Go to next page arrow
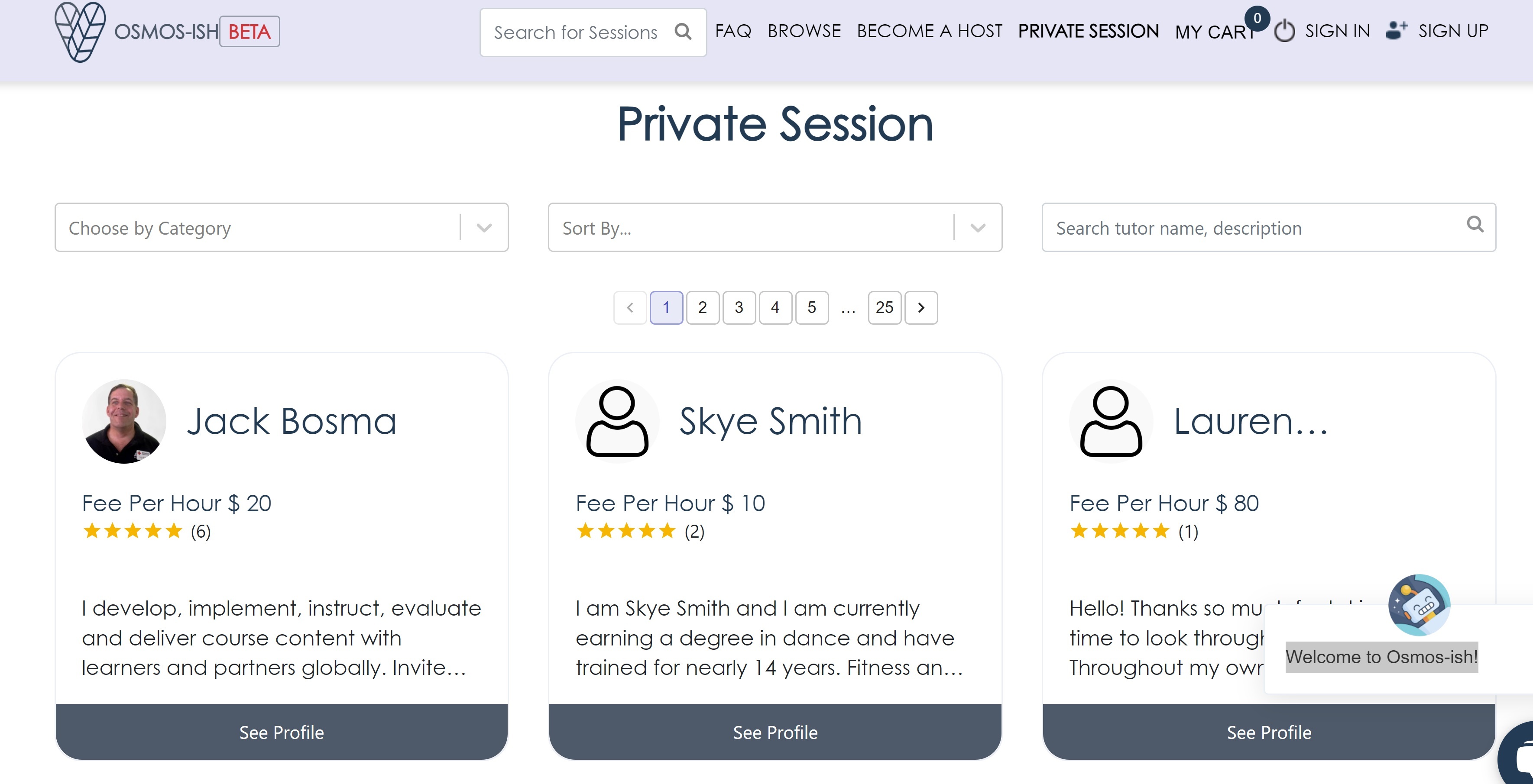 click(920, 307)
